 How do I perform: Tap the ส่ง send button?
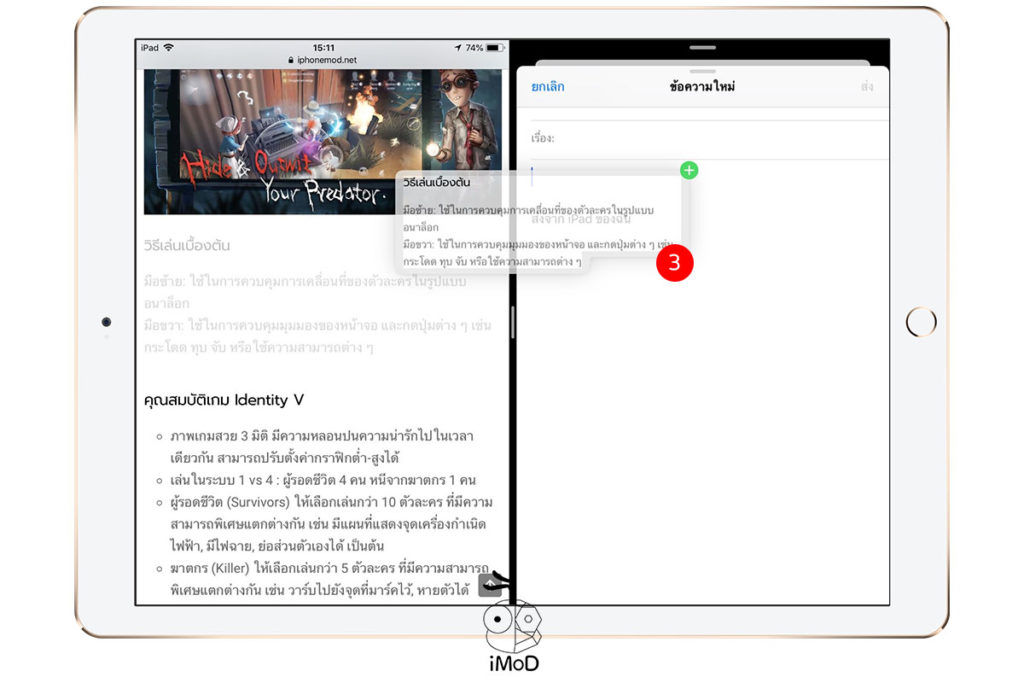(869, 87)
